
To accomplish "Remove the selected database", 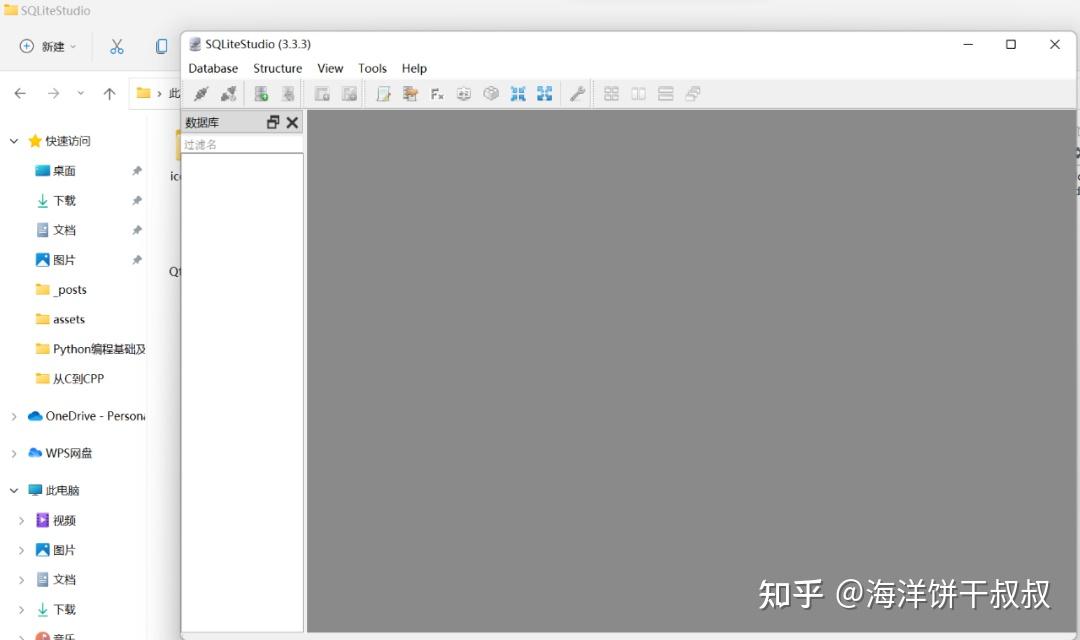I will (x=287, y=93).
